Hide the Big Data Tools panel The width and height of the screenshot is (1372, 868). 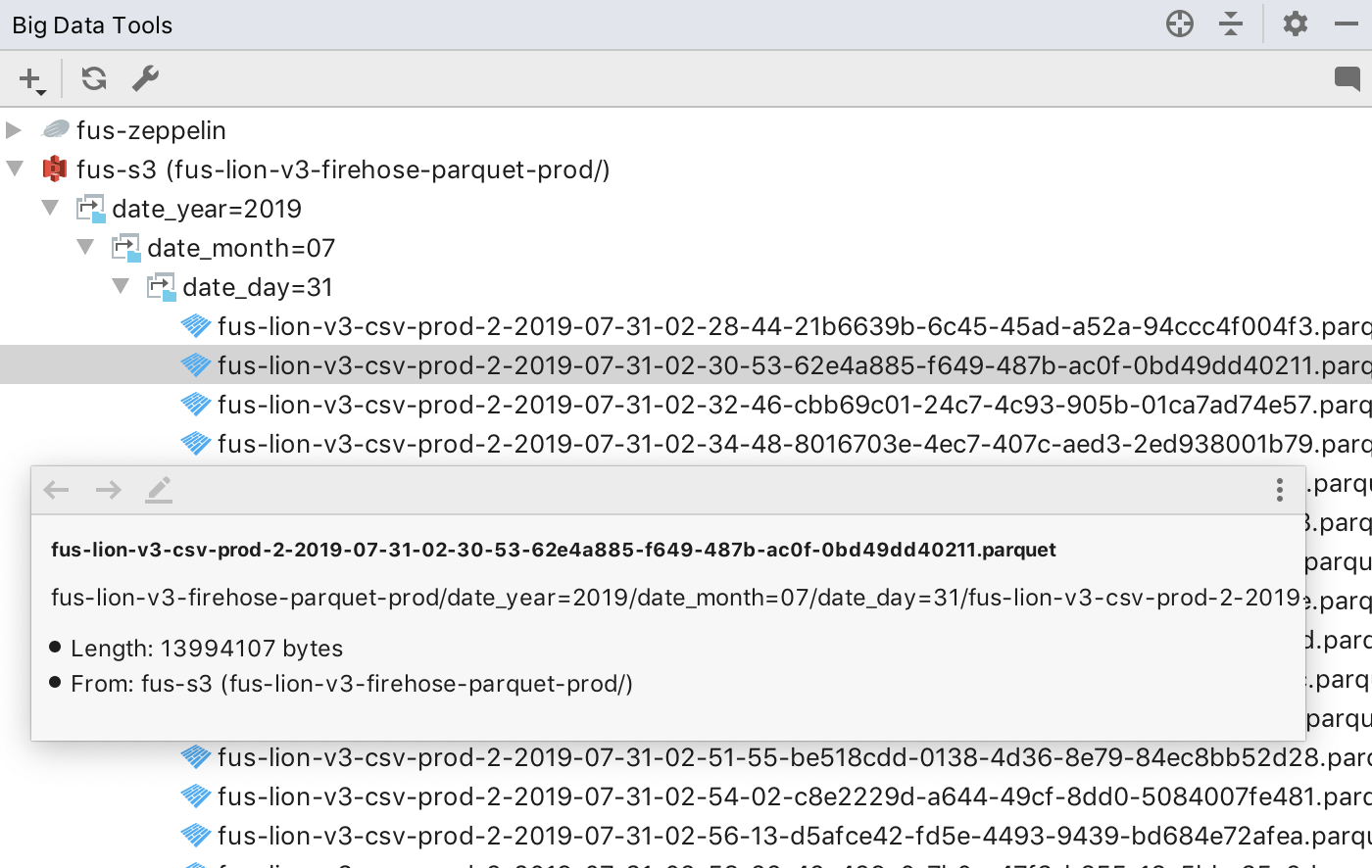1347,24
